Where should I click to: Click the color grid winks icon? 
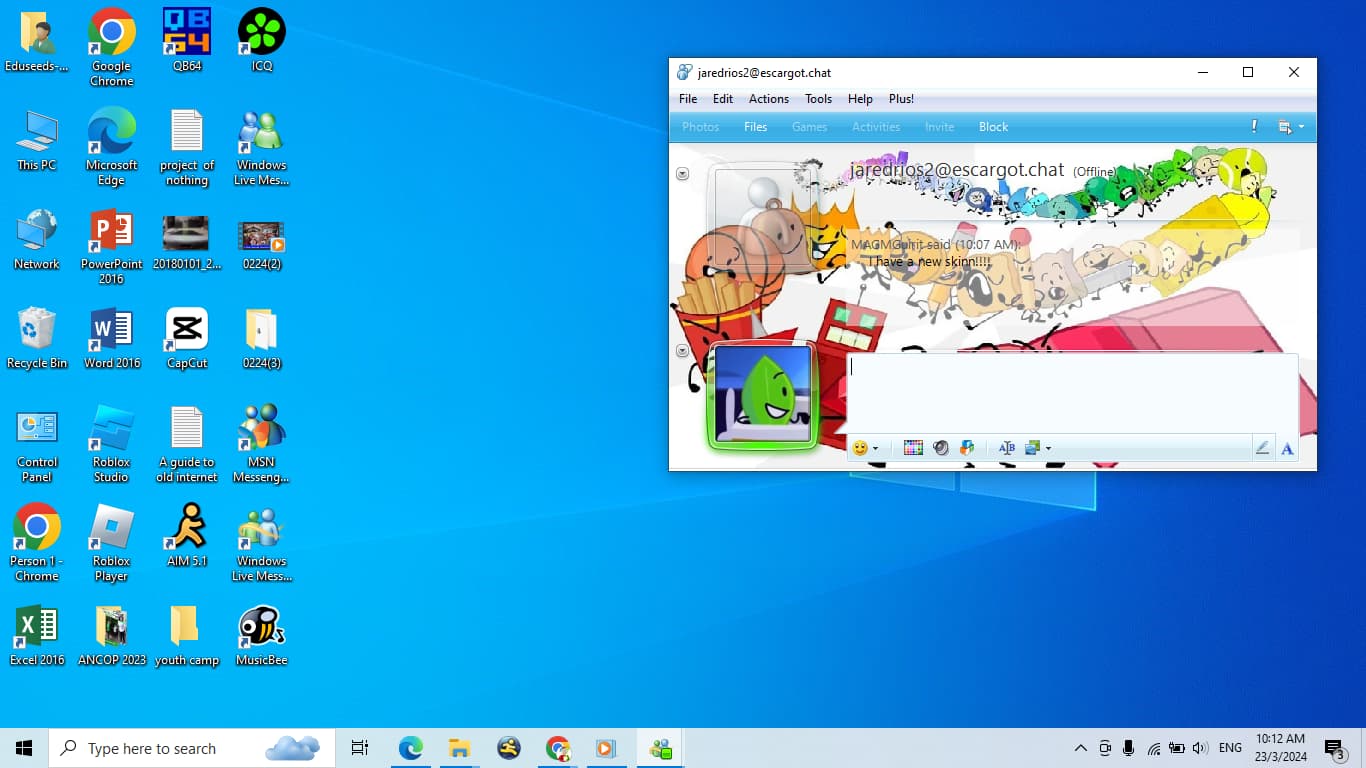click(x=913, y=448)
